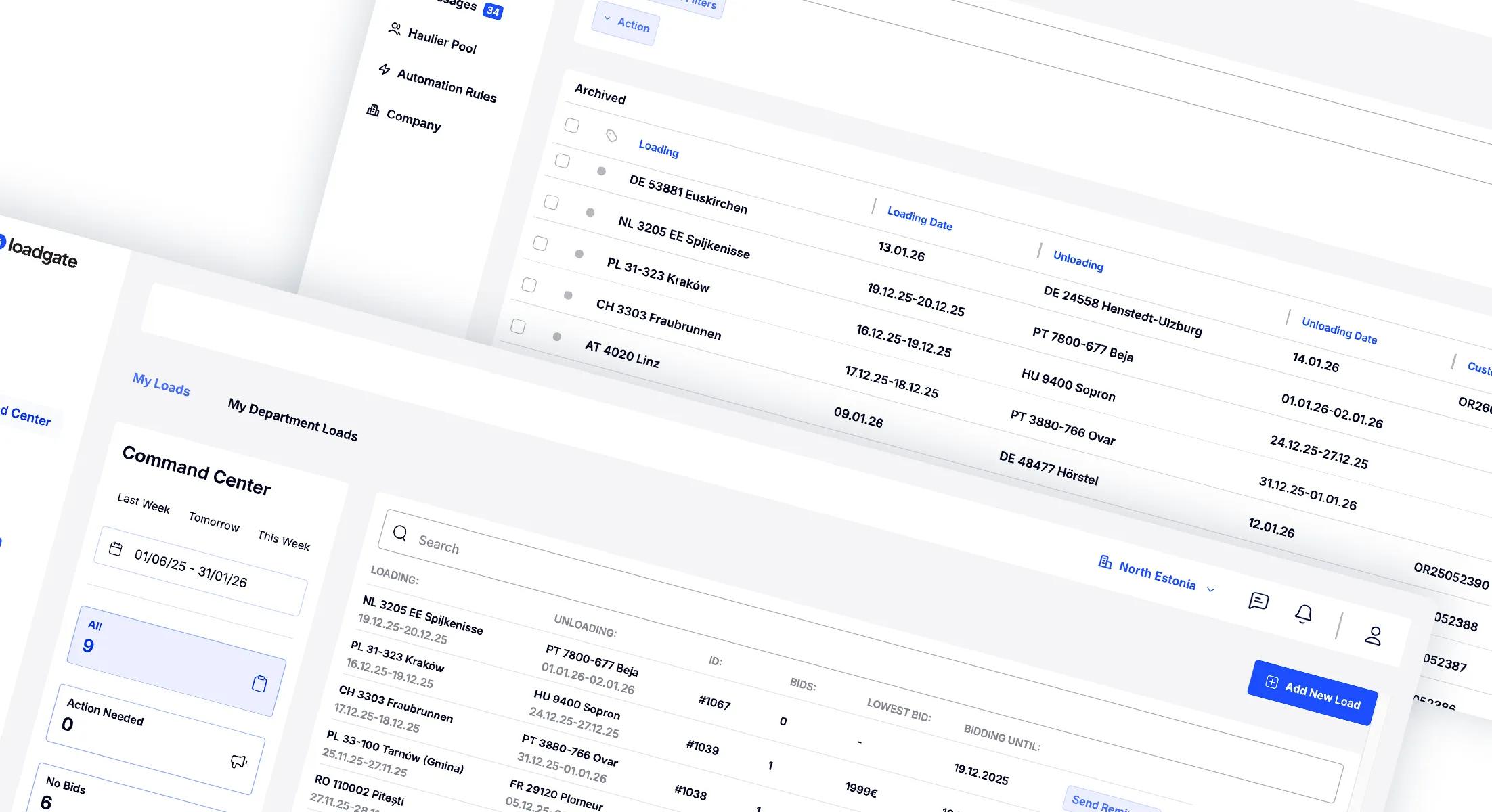
Task: Choose the This Week quick filter
Action: tap(284, 541)
